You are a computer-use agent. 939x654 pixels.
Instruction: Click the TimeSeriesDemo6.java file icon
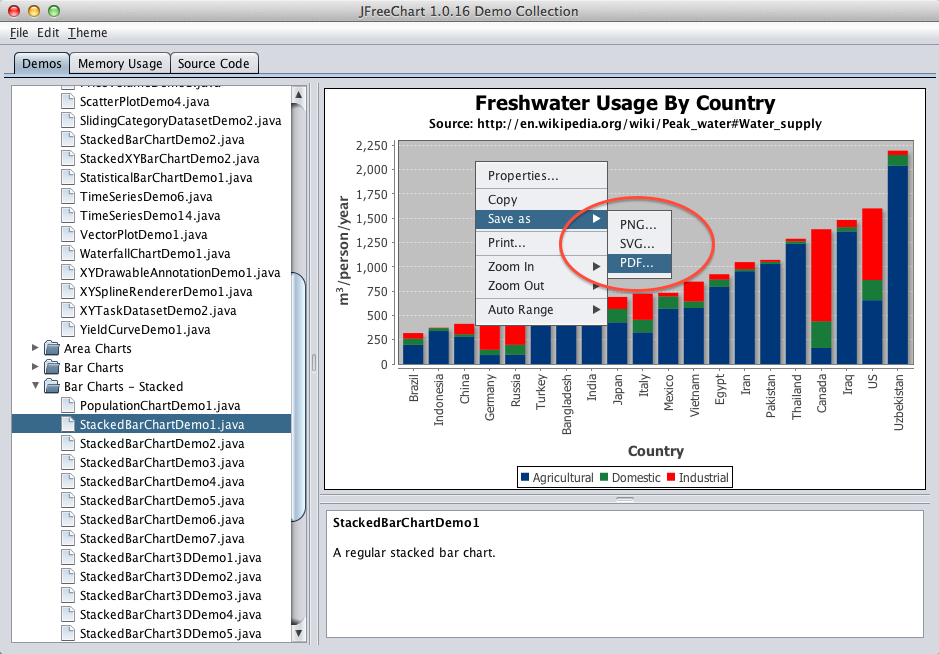[x=68, y=196]
